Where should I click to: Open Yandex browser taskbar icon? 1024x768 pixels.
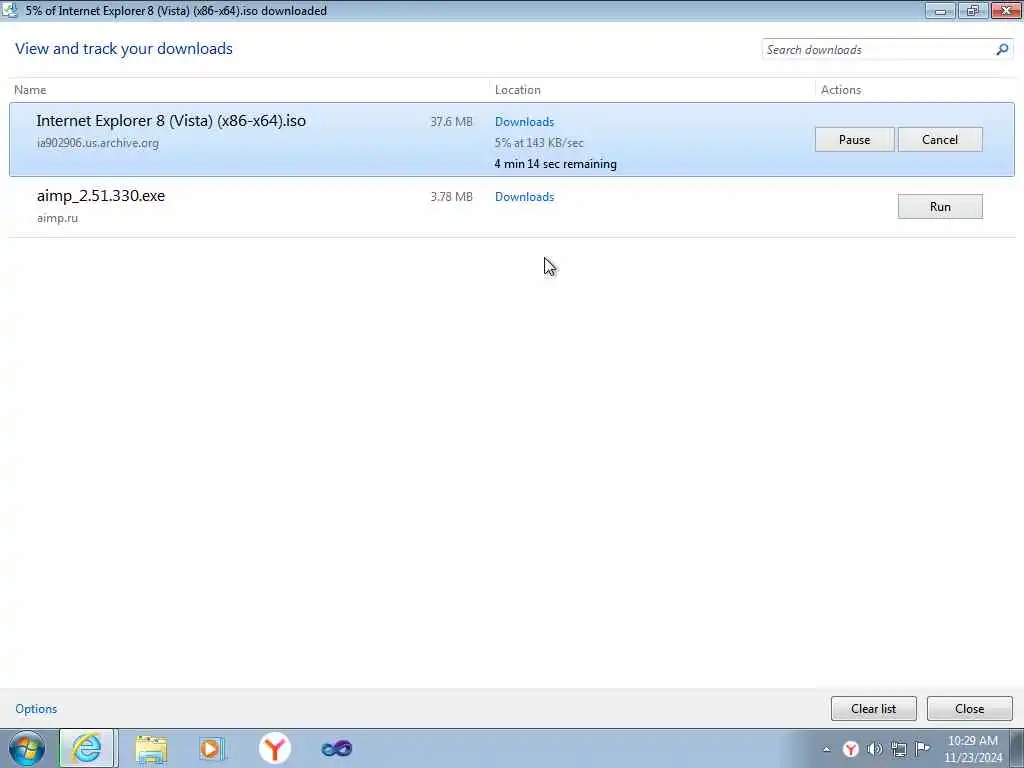click(x=275, y=748)
